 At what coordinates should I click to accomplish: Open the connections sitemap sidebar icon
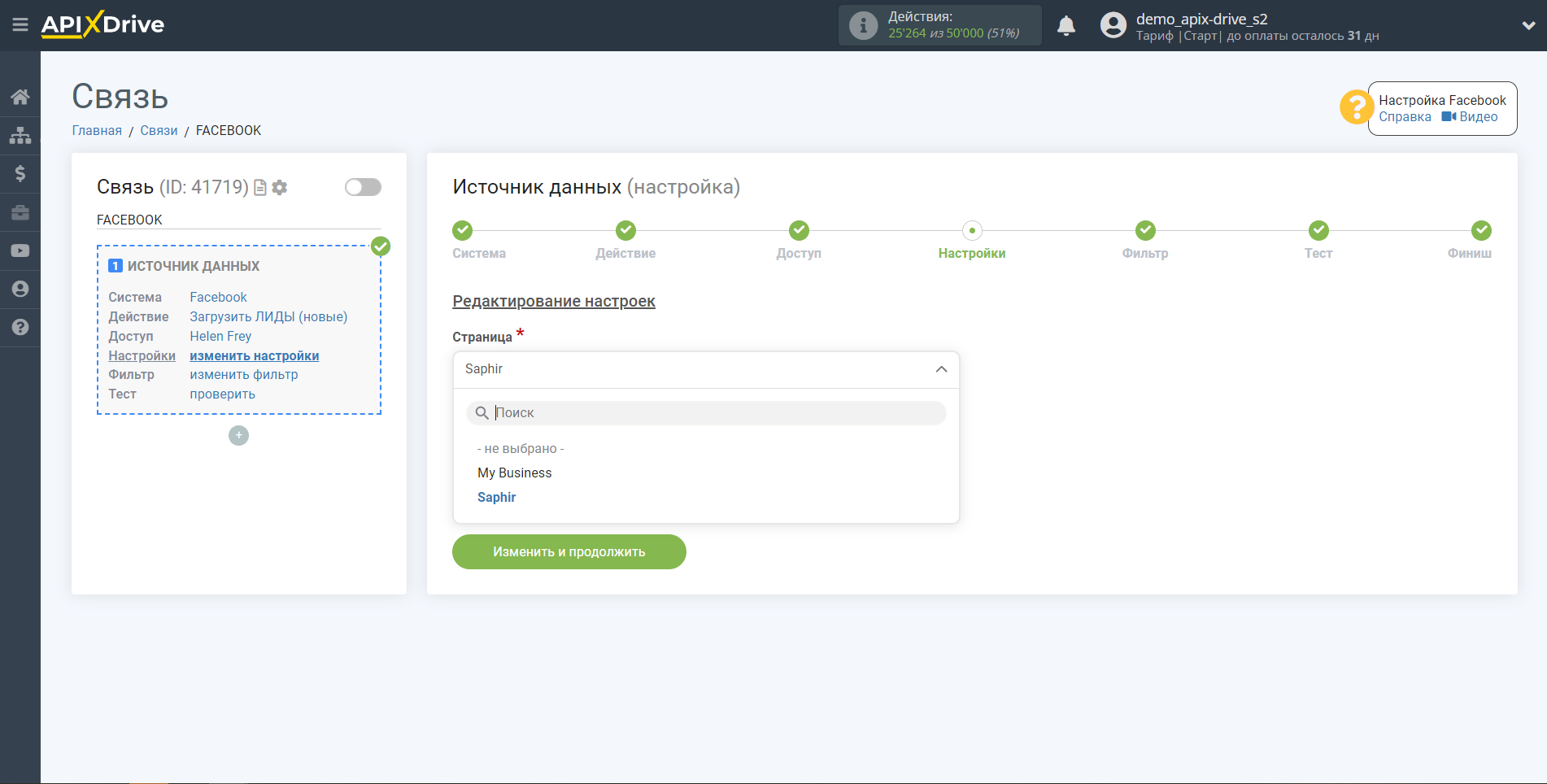coord(20,135)
